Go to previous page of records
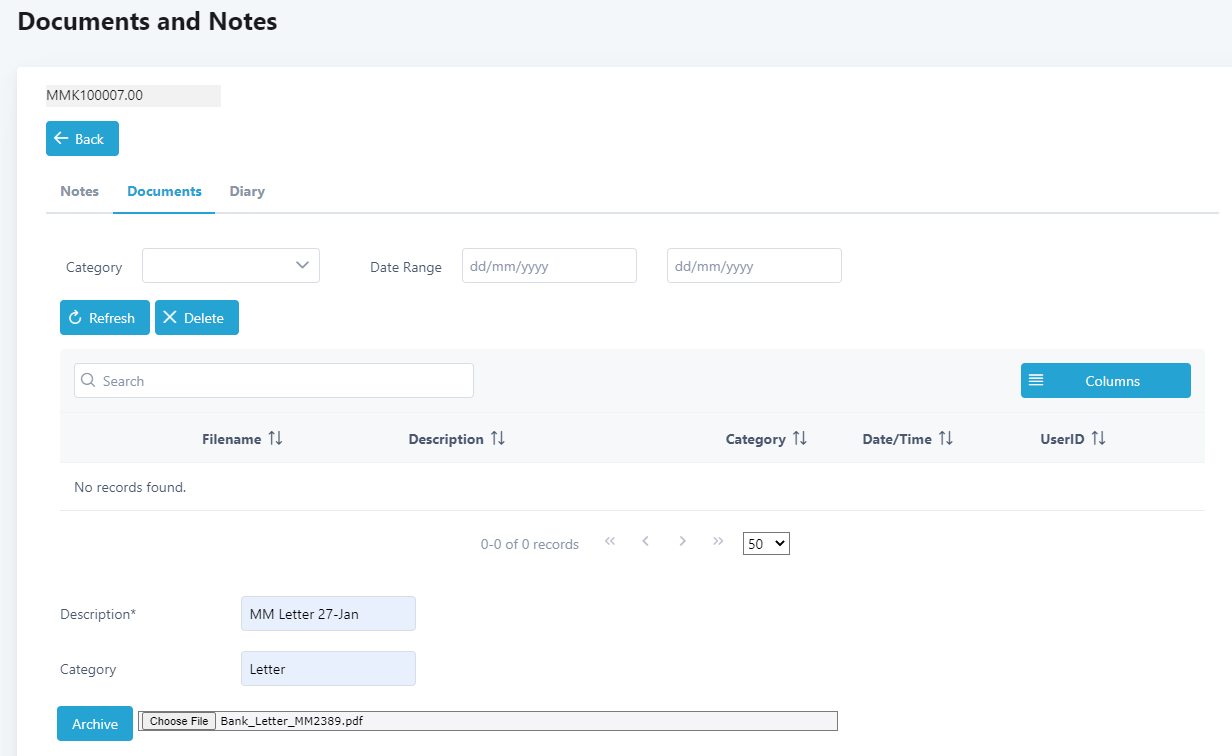 coord(646,542)
